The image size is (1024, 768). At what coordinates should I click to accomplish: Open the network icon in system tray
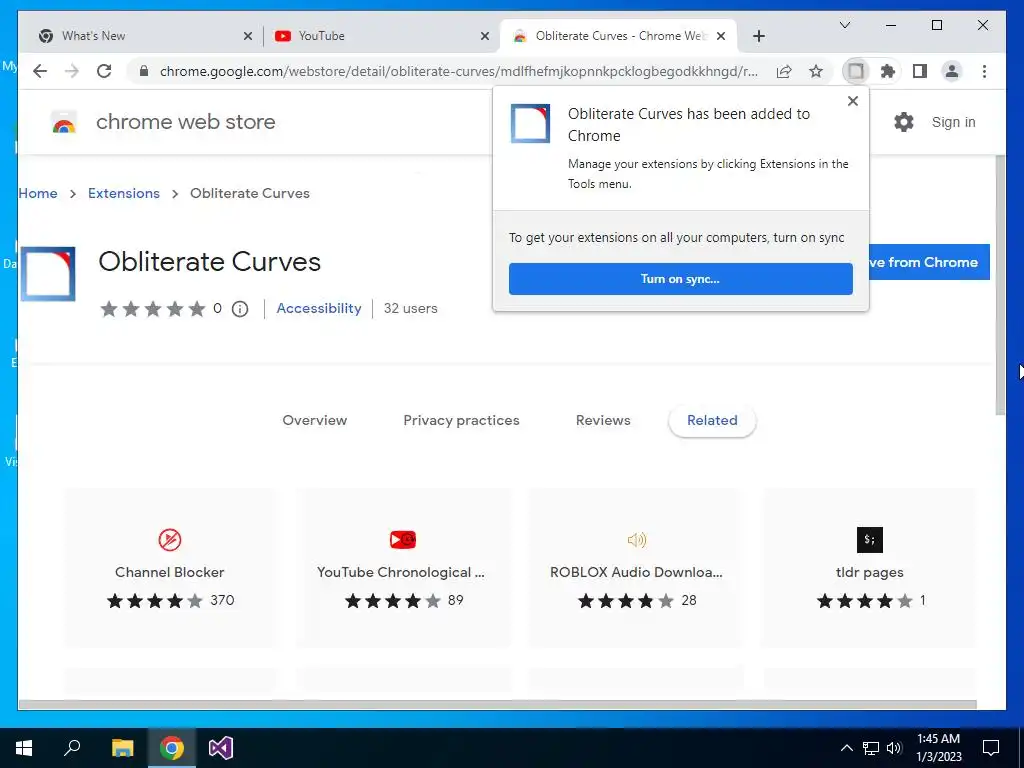[x=871, y=748]
